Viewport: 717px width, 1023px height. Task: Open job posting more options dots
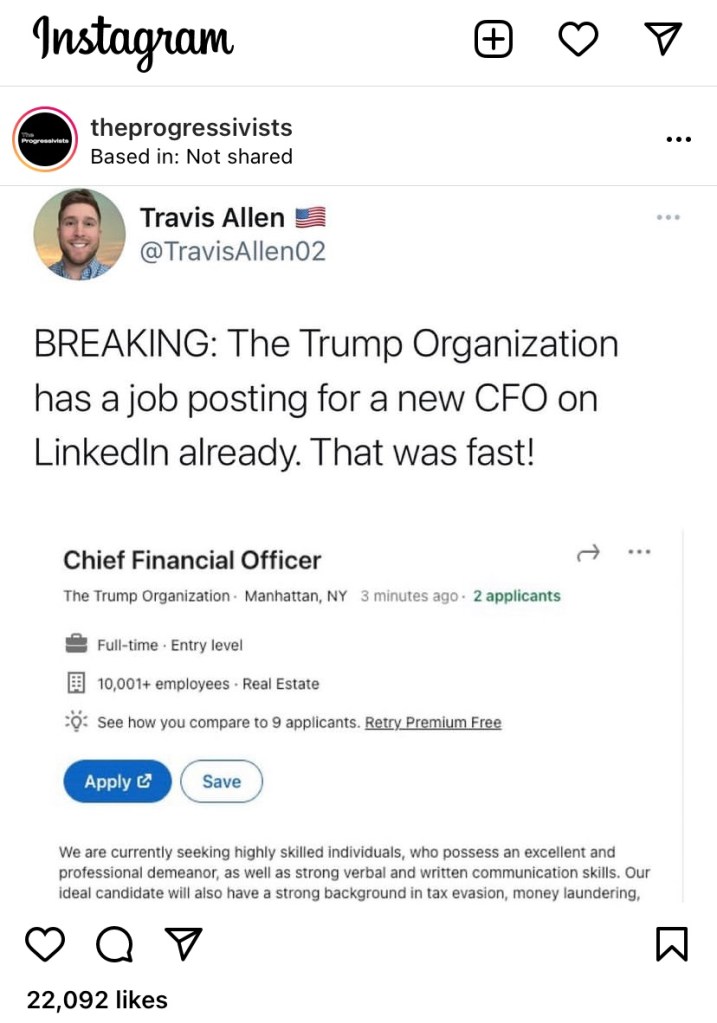coord(639,551)
